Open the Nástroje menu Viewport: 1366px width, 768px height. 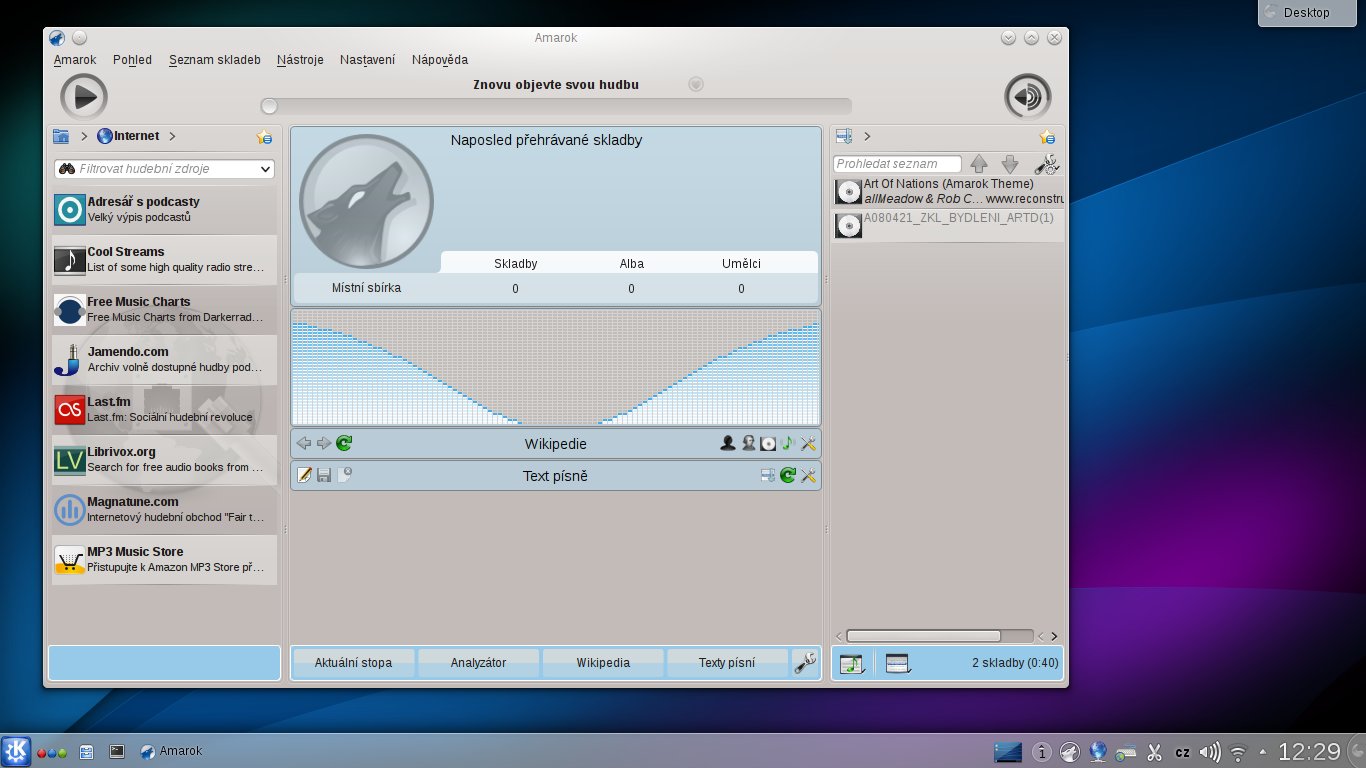(300, 60)
